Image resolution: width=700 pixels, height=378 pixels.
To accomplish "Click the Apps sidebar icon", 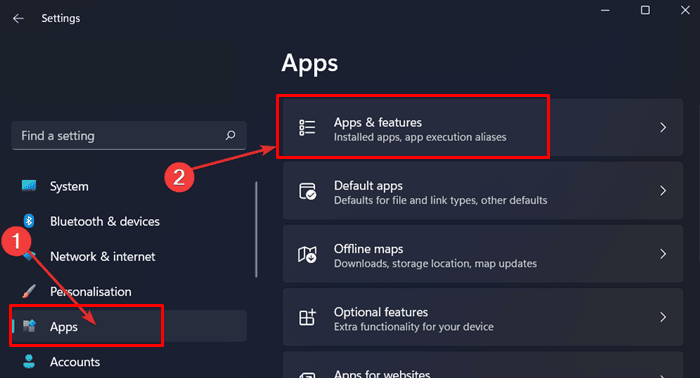I will [29, 326].
